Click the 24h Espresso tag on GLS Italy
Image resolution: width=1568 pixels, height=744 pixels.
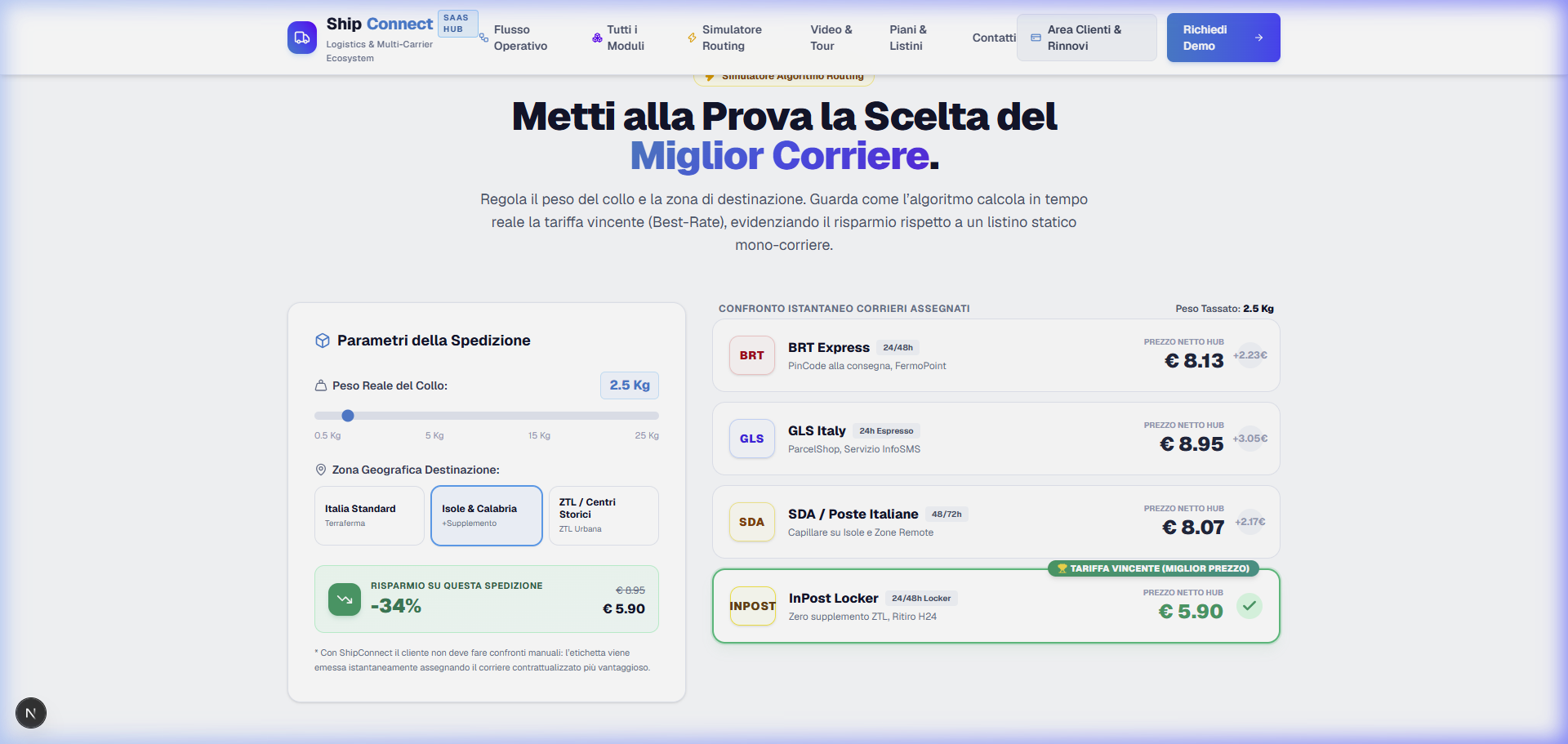click(x=886, y=430)
